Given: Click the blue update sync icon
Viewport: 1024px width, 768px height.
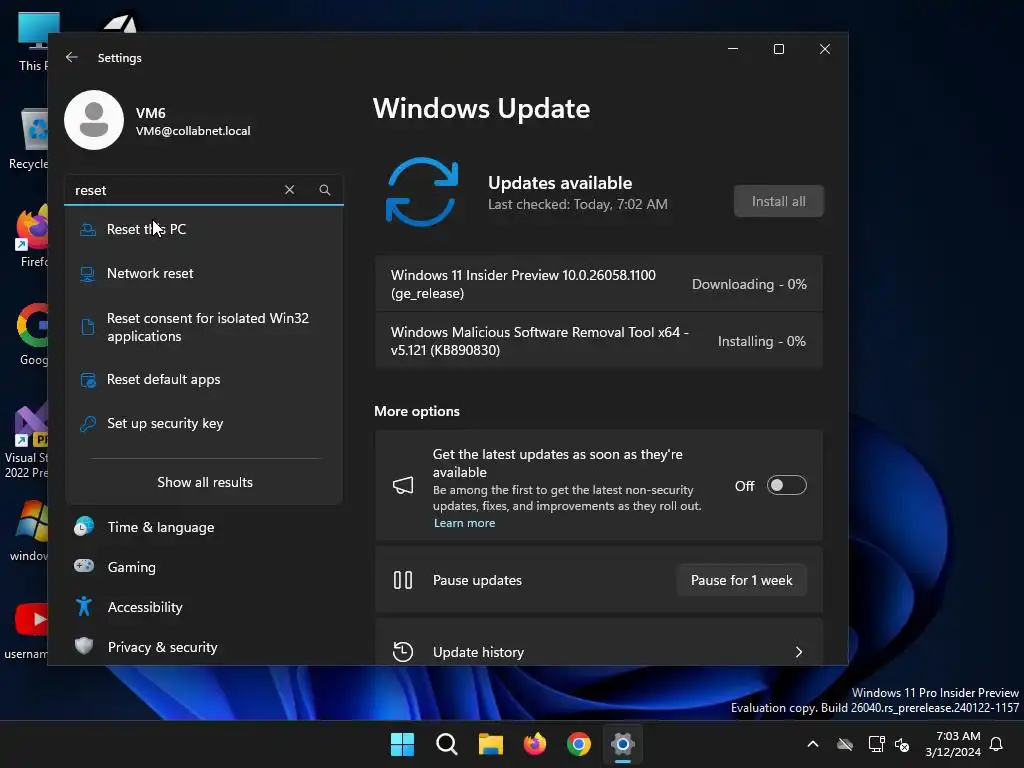Looking at the screenshot, I should pyautogui.click(x=422, y=191).
